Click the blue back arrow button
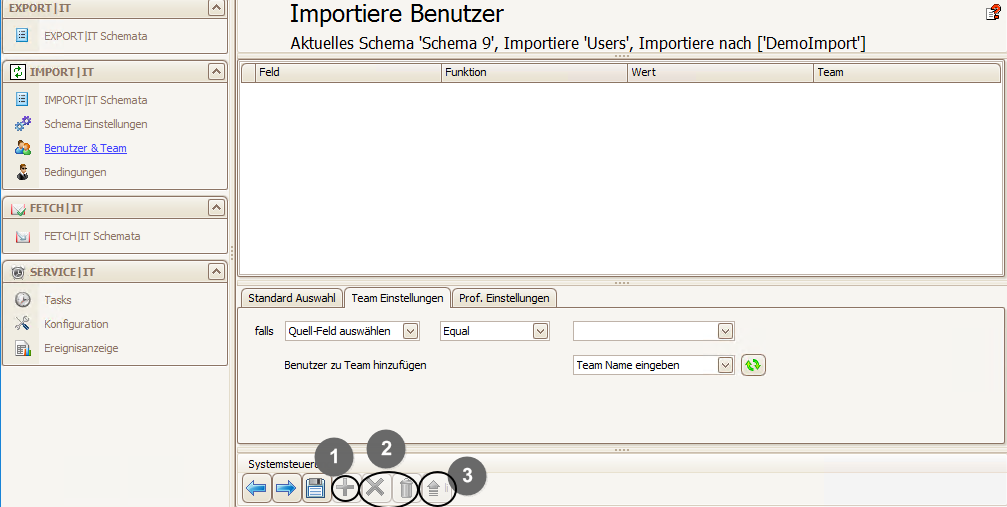This screenshot has width=1007, height=507. (257, 488)
